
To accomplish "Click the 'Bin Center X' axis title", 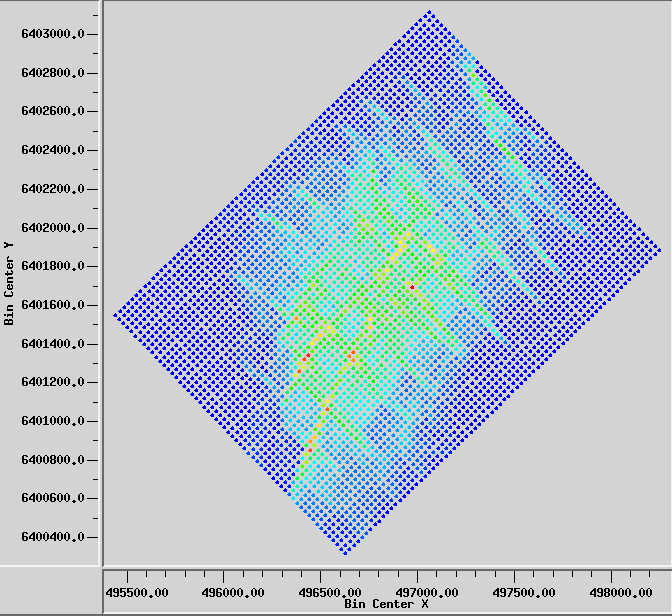I will (x=386, y=604).
